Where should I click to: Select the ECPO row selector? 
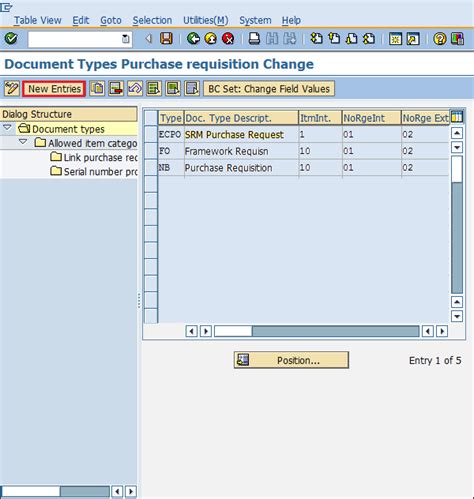[x=151, y=134]
